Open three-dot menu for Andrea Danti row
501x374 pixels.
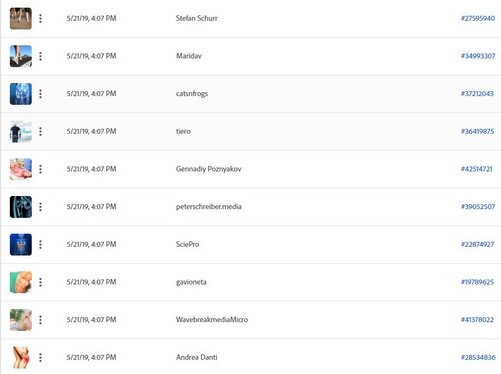(40, 357)
